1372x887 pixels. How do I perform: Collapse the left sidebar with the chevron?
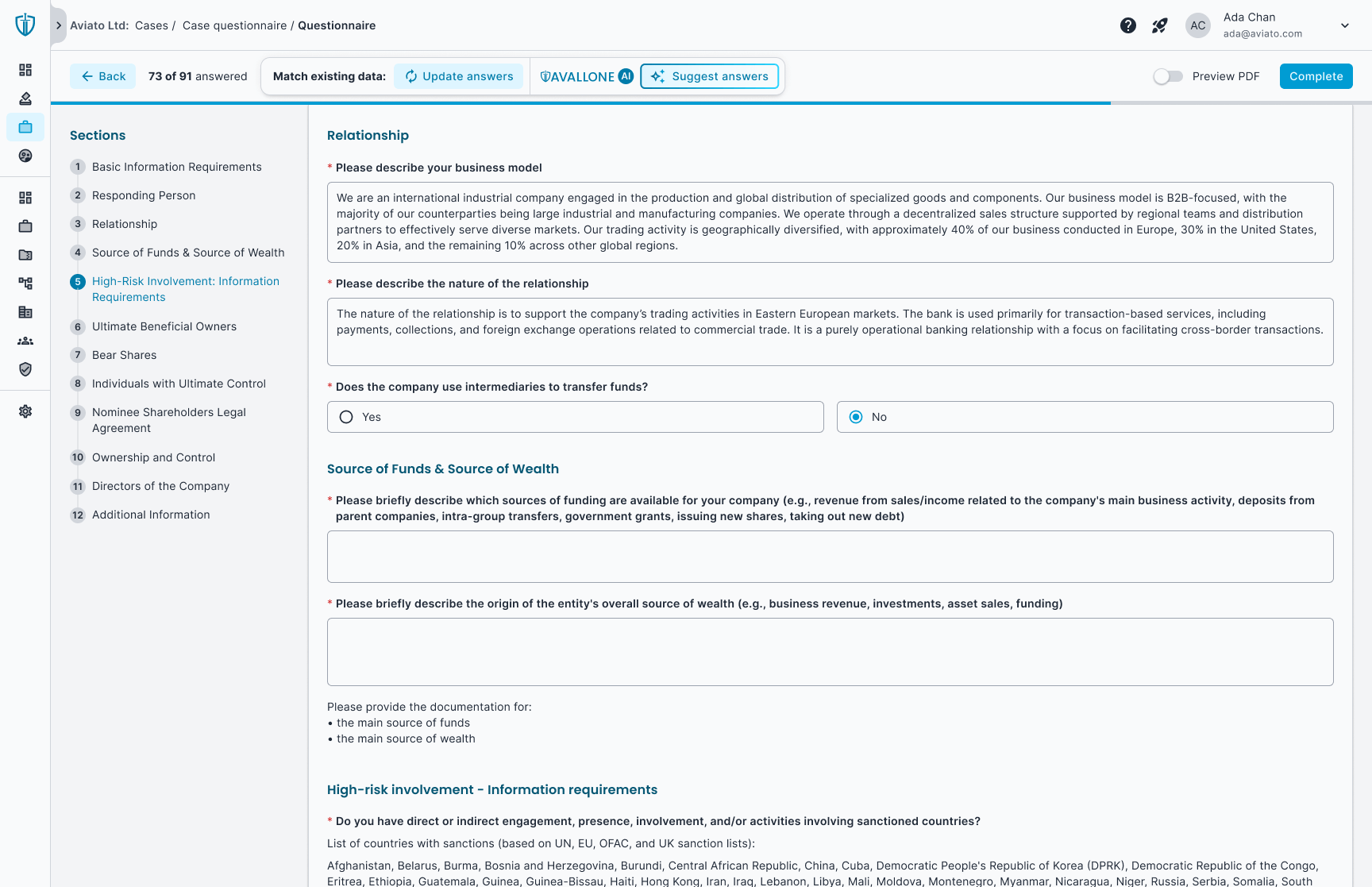click(58, 25)
